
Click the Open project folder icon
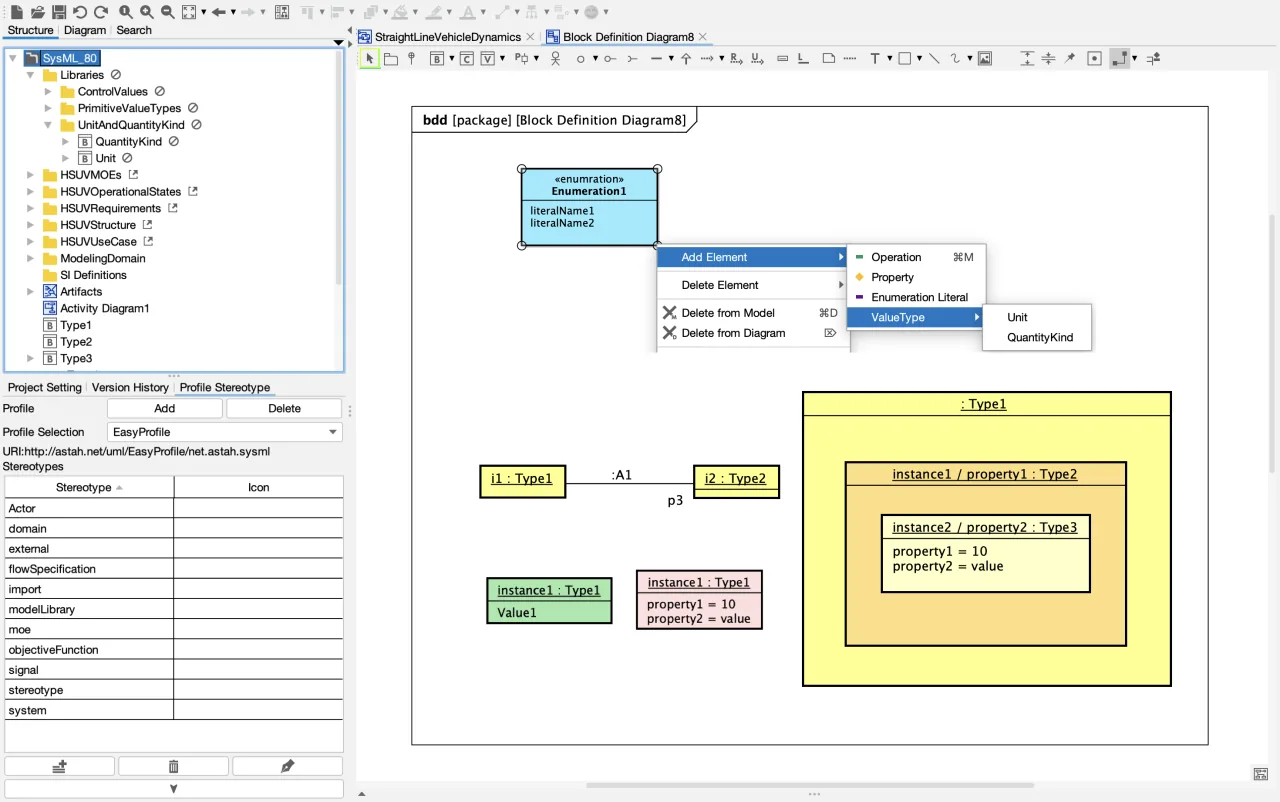(38, 12)
